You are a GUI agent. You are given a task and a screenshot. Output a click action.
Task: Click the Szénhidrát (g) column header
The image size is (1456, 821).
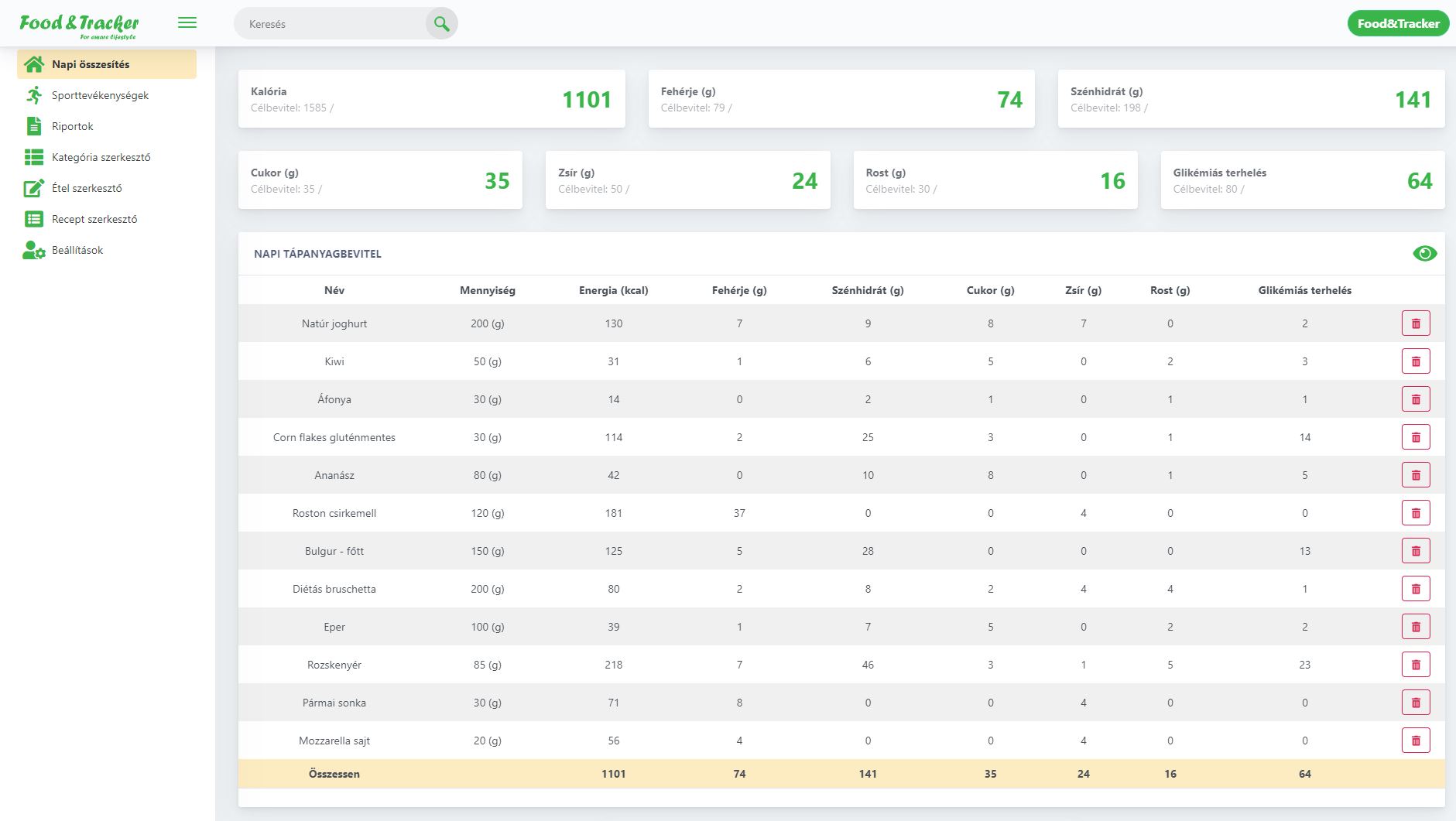[868, 290]
